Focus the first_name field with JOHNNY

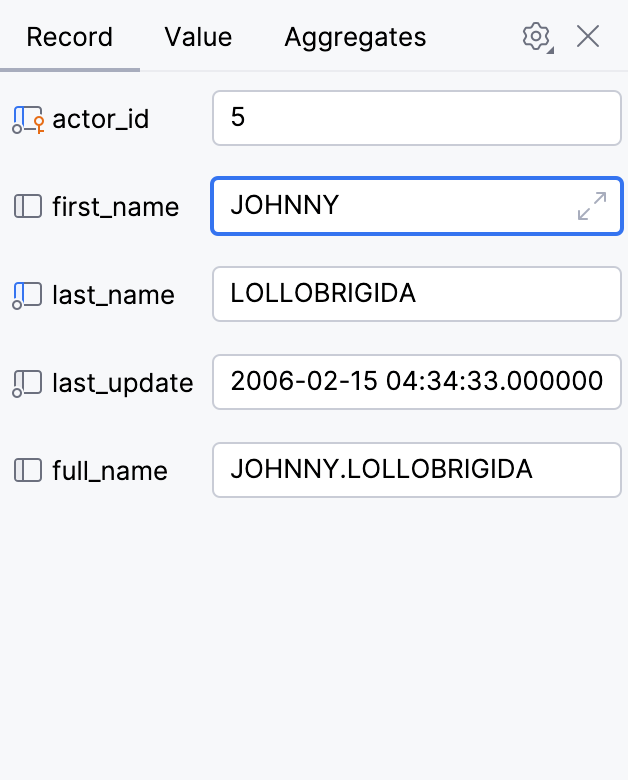390,206
